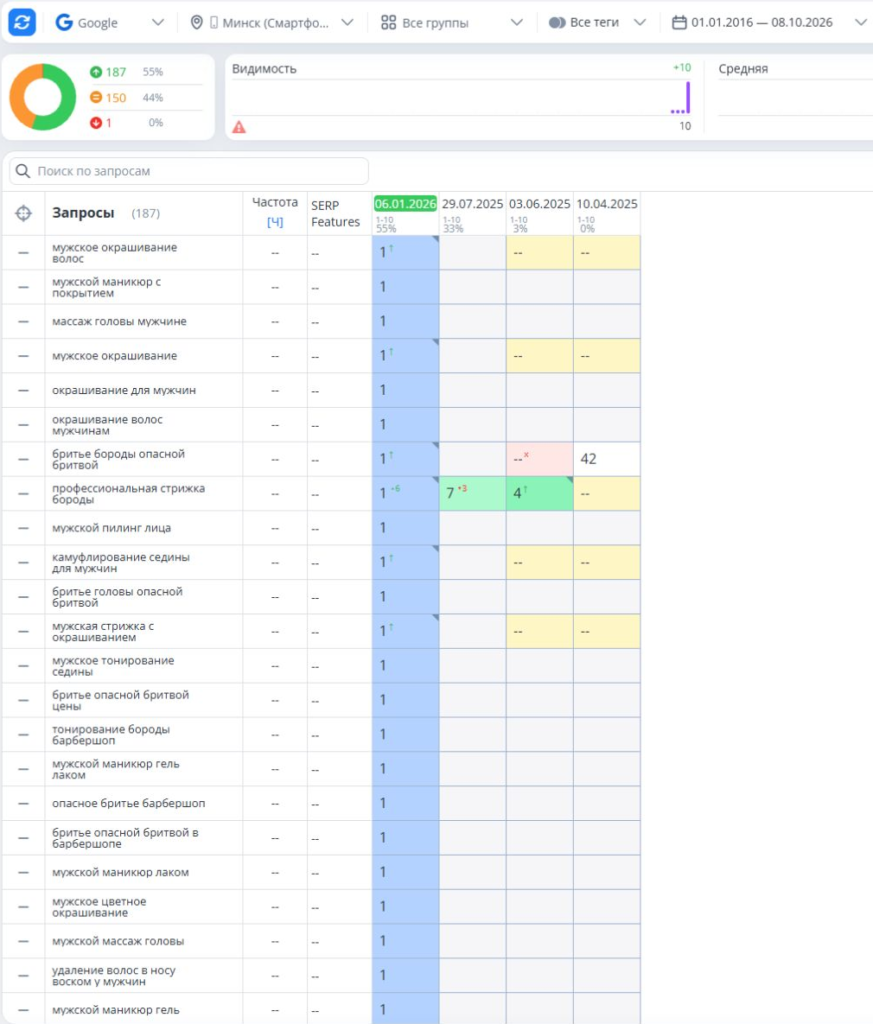Click query профессиональная стрижка бороды
This screenshot has width=873, height=1024.
click(x=129, y=494)
